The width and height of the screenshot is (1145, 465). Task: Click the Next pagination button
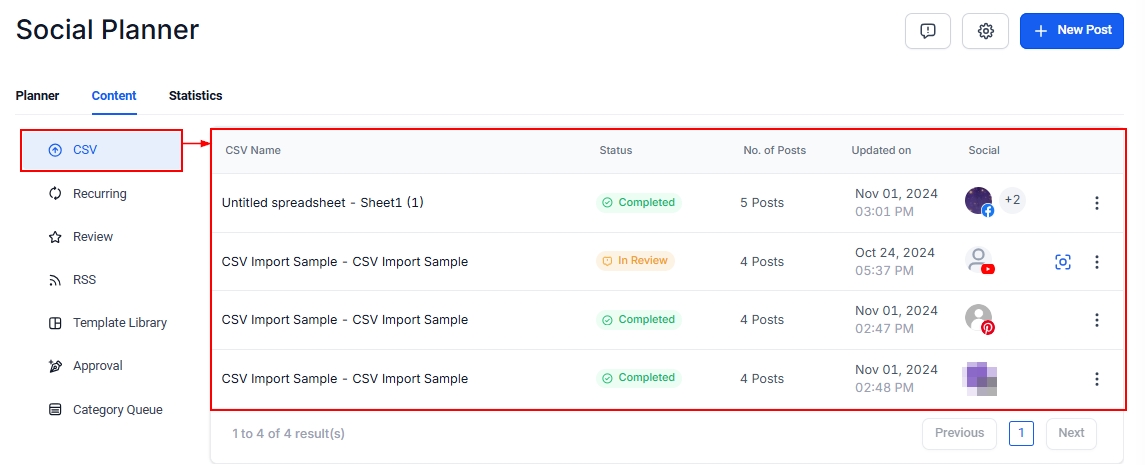(x=1071, y=433)
